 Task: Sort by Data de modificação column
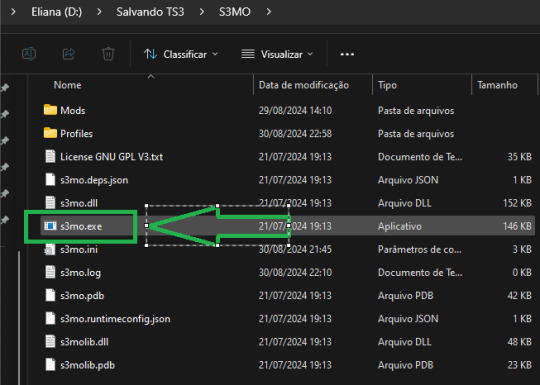[x=304, y=85]
